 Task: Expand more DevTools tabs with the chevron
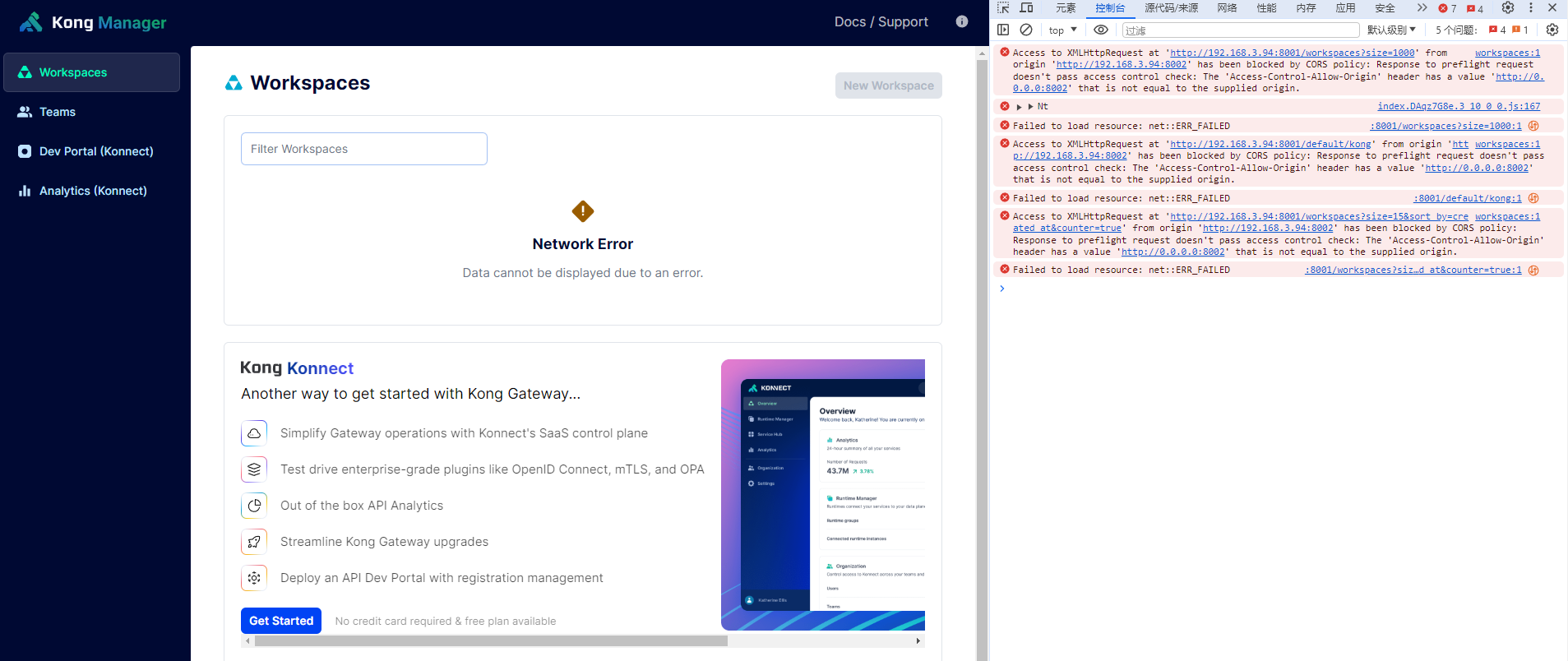(x=1422, y=7)
